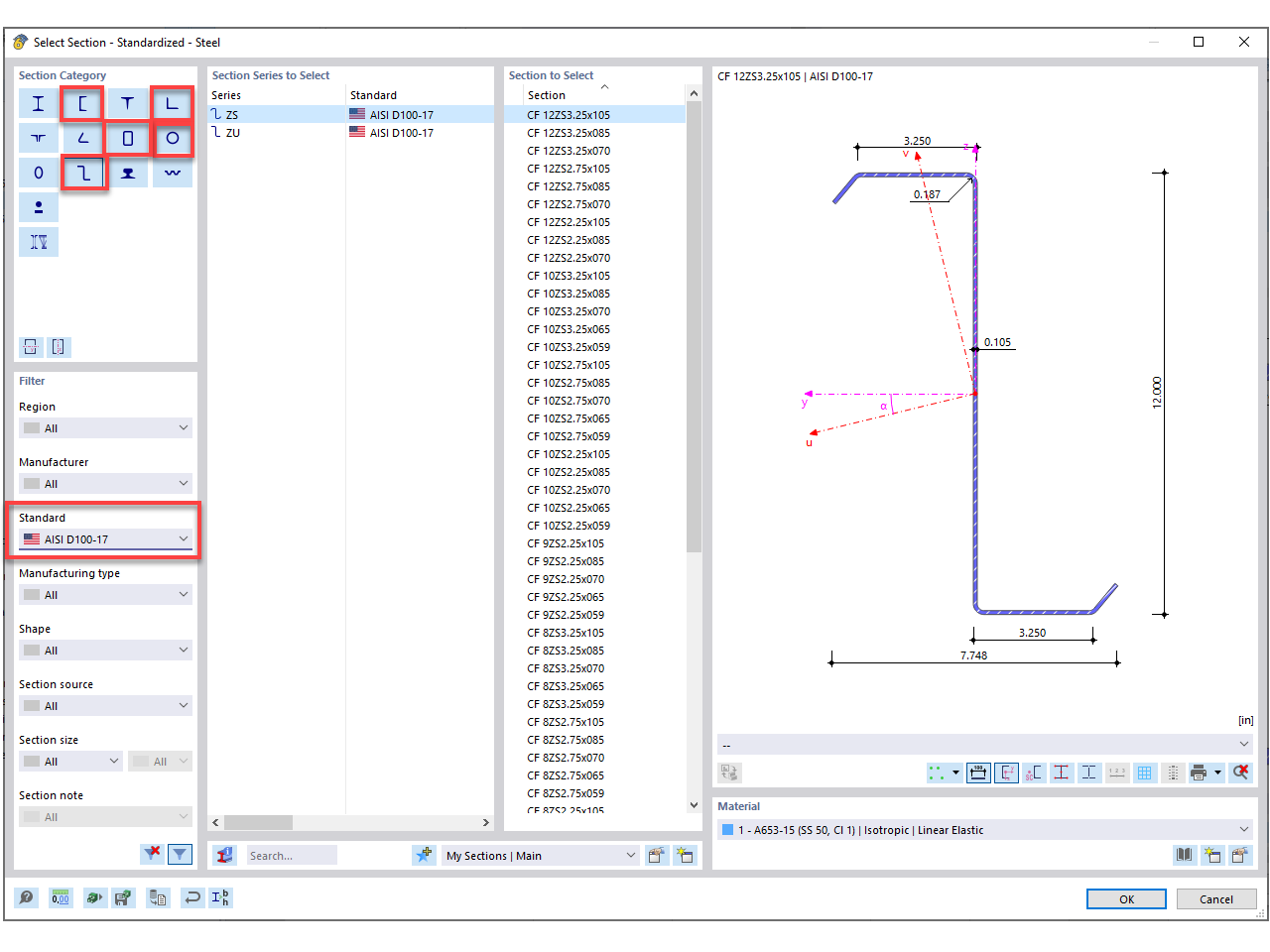The image size is (1270, 952).
Task: Toggle shear center display icon
Action: [x=1034, y=773]
